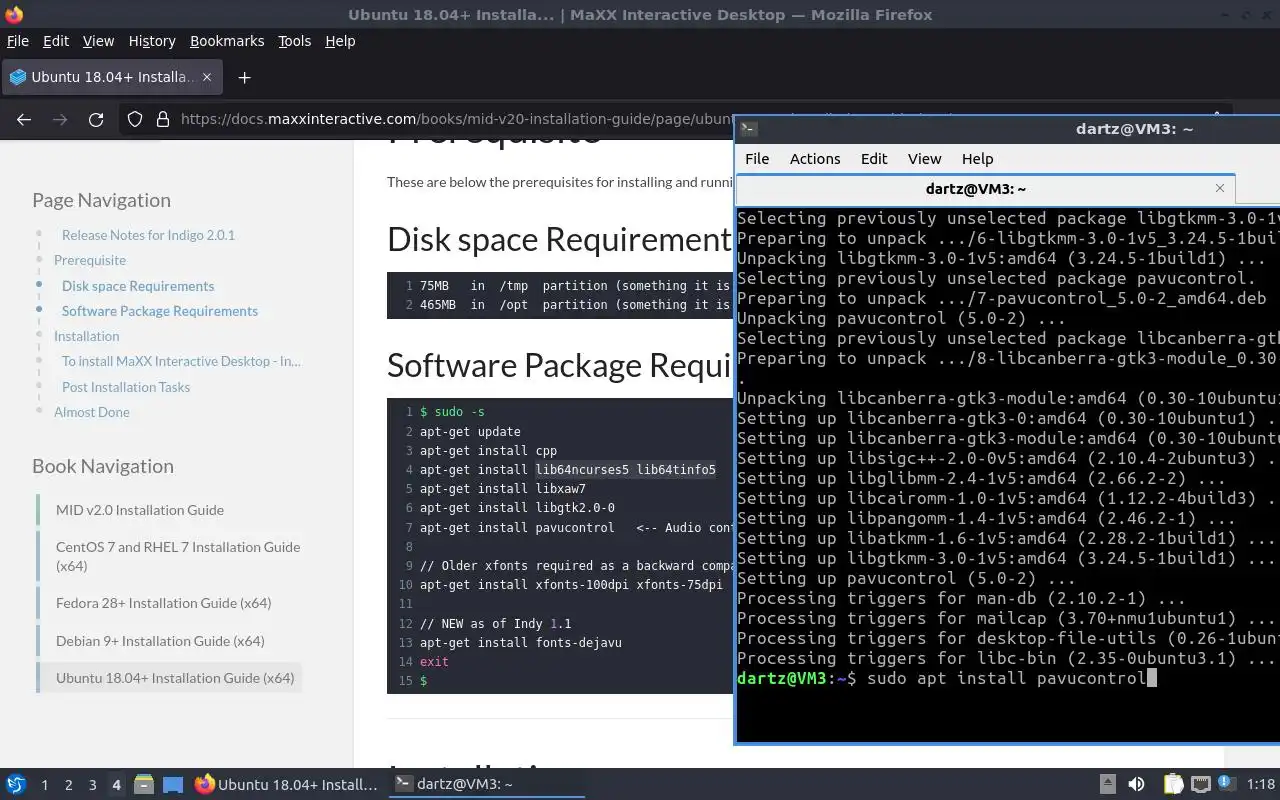Screen dimensions: 1280x800
Task: Click the volume speaker tray icon
Action: pos(1136,784)
